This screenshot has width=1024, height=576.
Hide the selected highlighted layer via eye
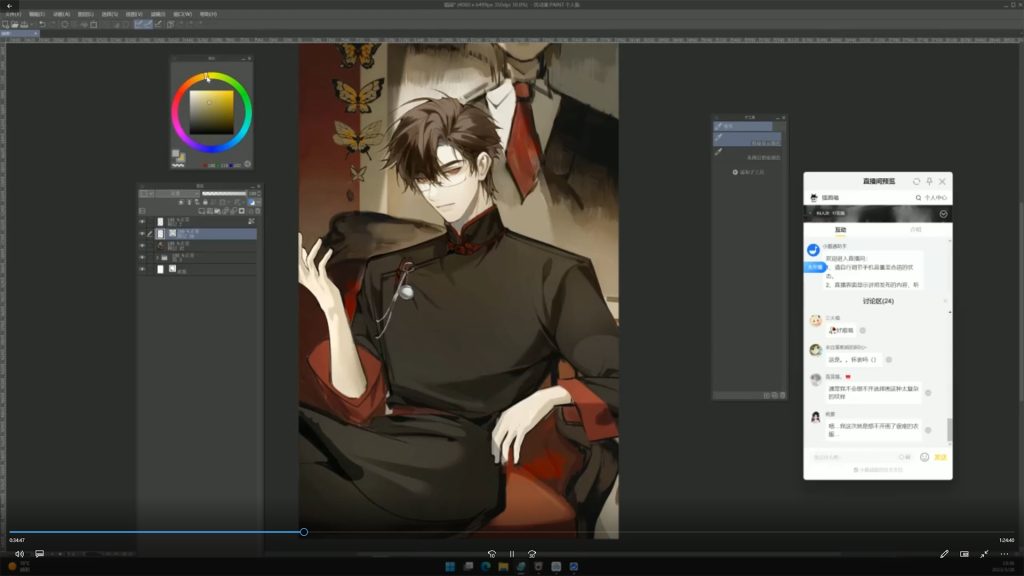point(142,233)
